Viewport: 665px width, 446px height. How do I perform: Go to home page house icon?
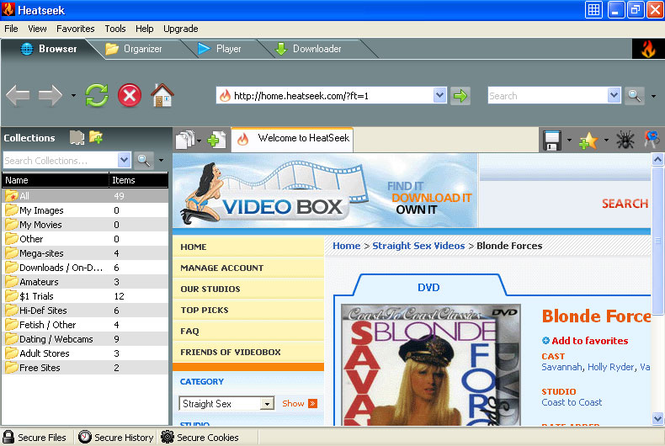click(162, 95)
